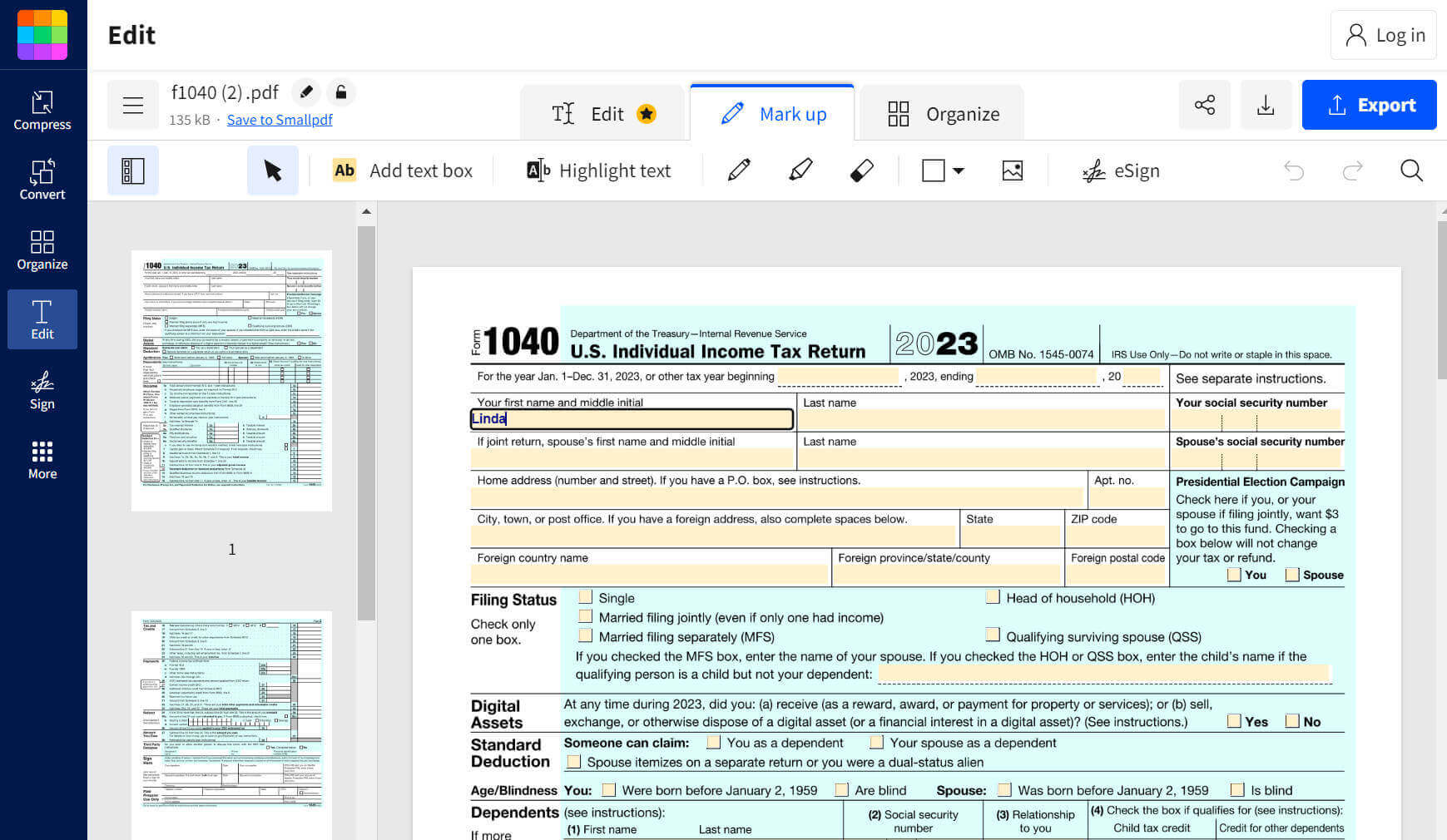The height and width of the screenshot is (840, 1447).
Task: Click the Export button
Action: point(1369,105)
